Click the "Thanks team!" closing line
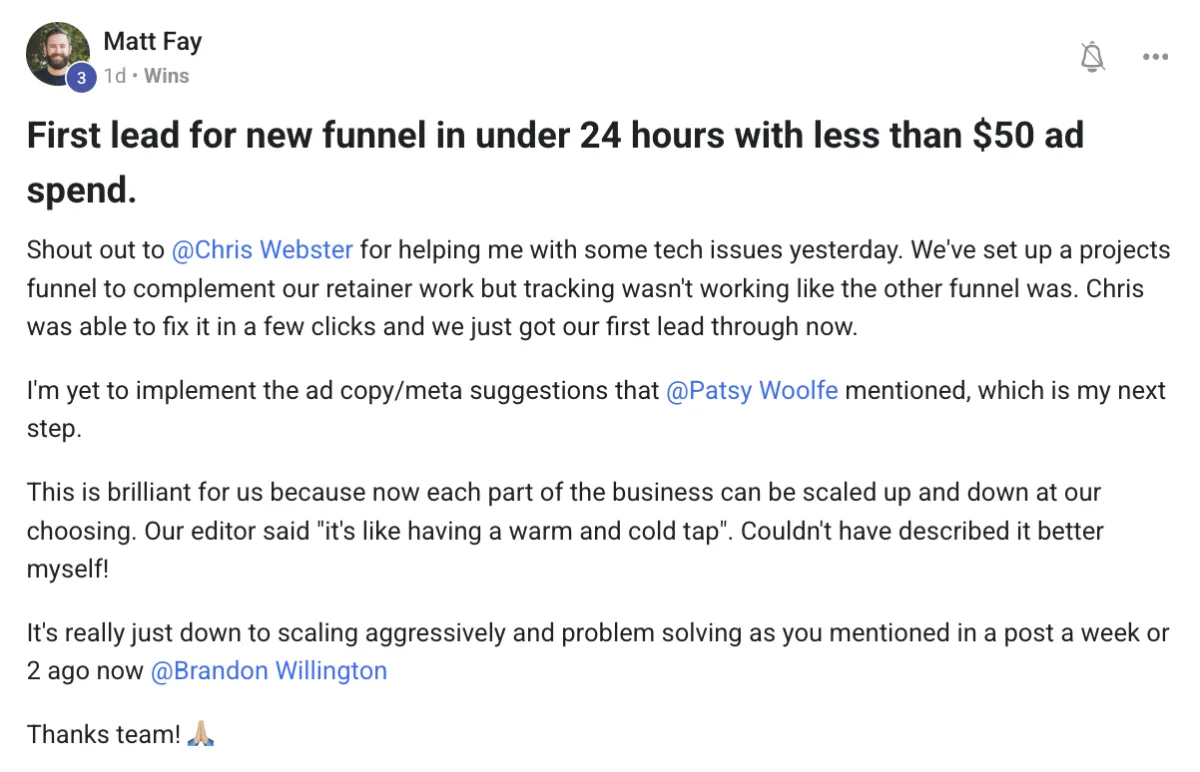1200x772 pixels. [102, 735]
